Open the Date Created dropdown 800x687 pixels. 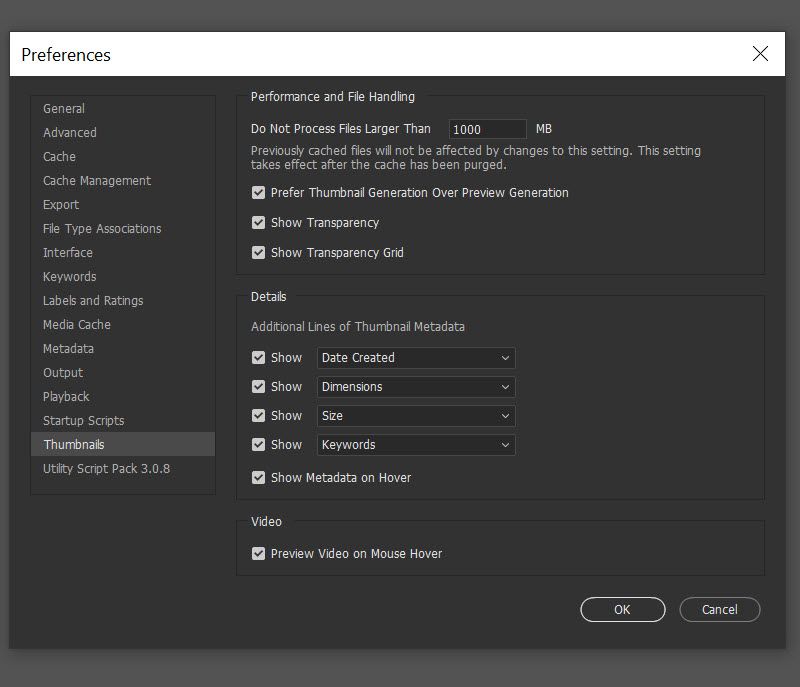pos(416,358)
